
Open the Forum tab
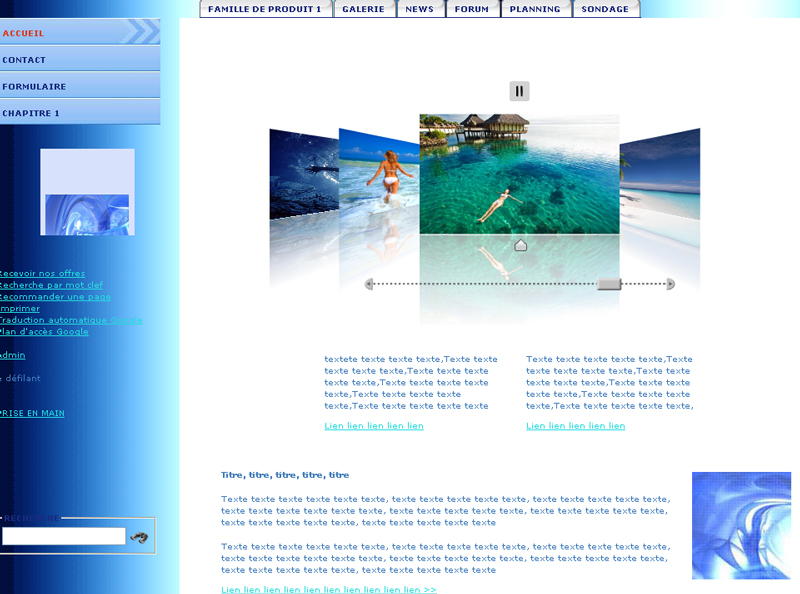pyautogui.click(x=472, y=9)
